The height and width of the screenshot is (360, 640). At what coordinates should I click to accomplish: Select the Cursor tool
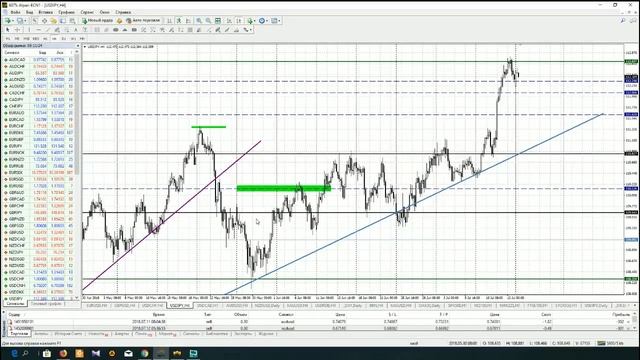pyautogui.click(x=7, y=30)
